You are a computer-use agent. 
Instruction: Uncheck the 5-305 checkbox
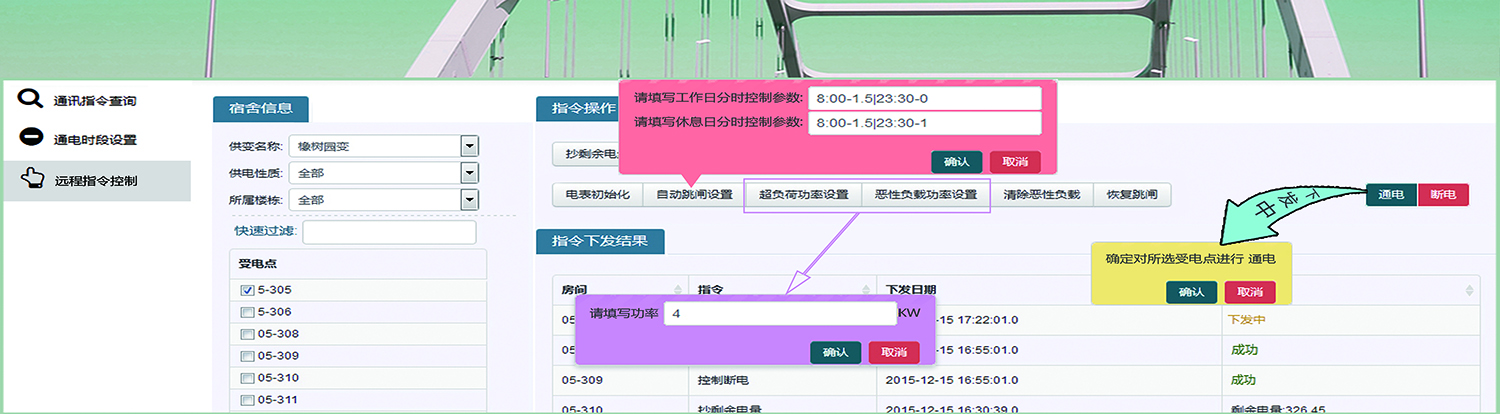click(x=247, y=290)
